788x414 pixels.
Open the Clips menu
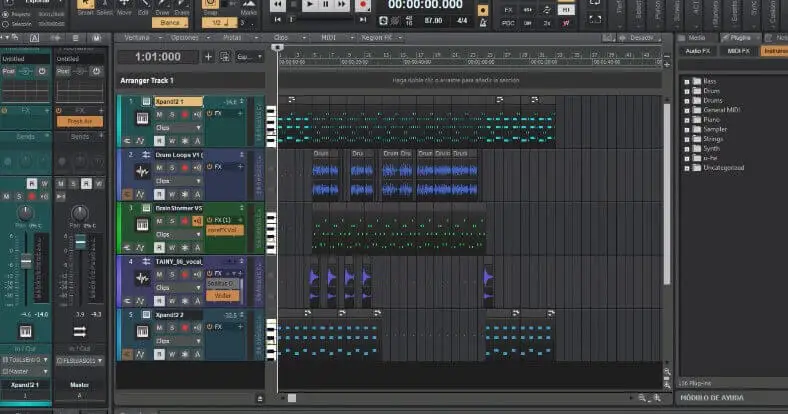coord(283,38)
